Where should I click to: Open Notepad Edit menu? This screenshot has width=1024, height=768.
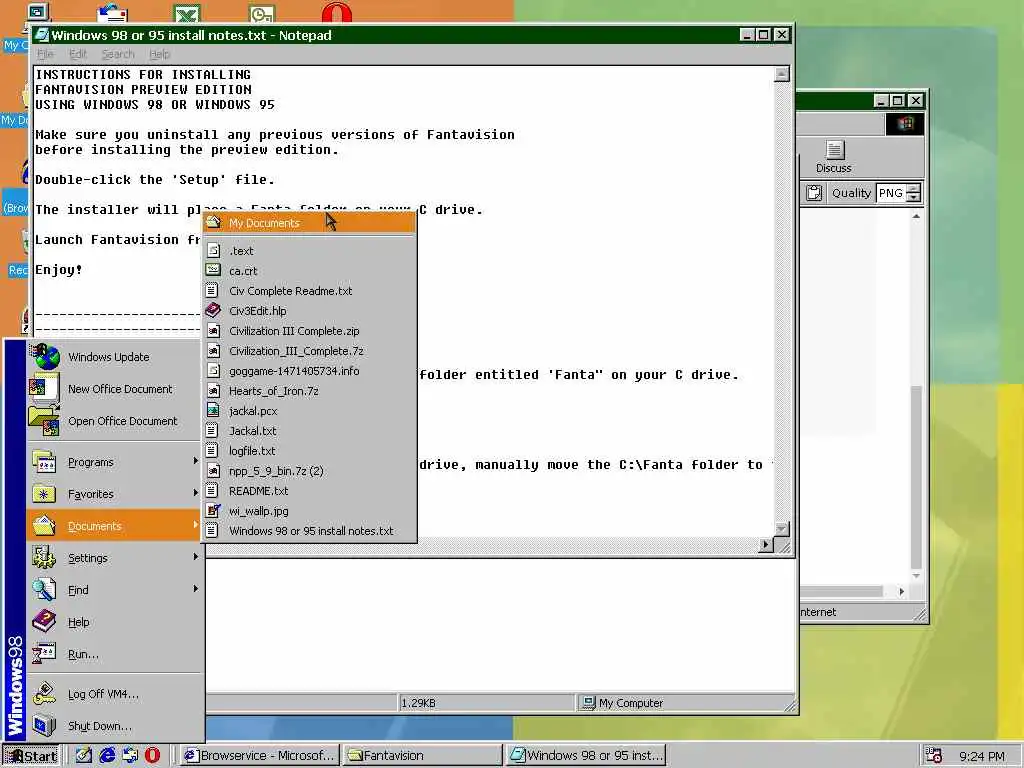(78, 54)
